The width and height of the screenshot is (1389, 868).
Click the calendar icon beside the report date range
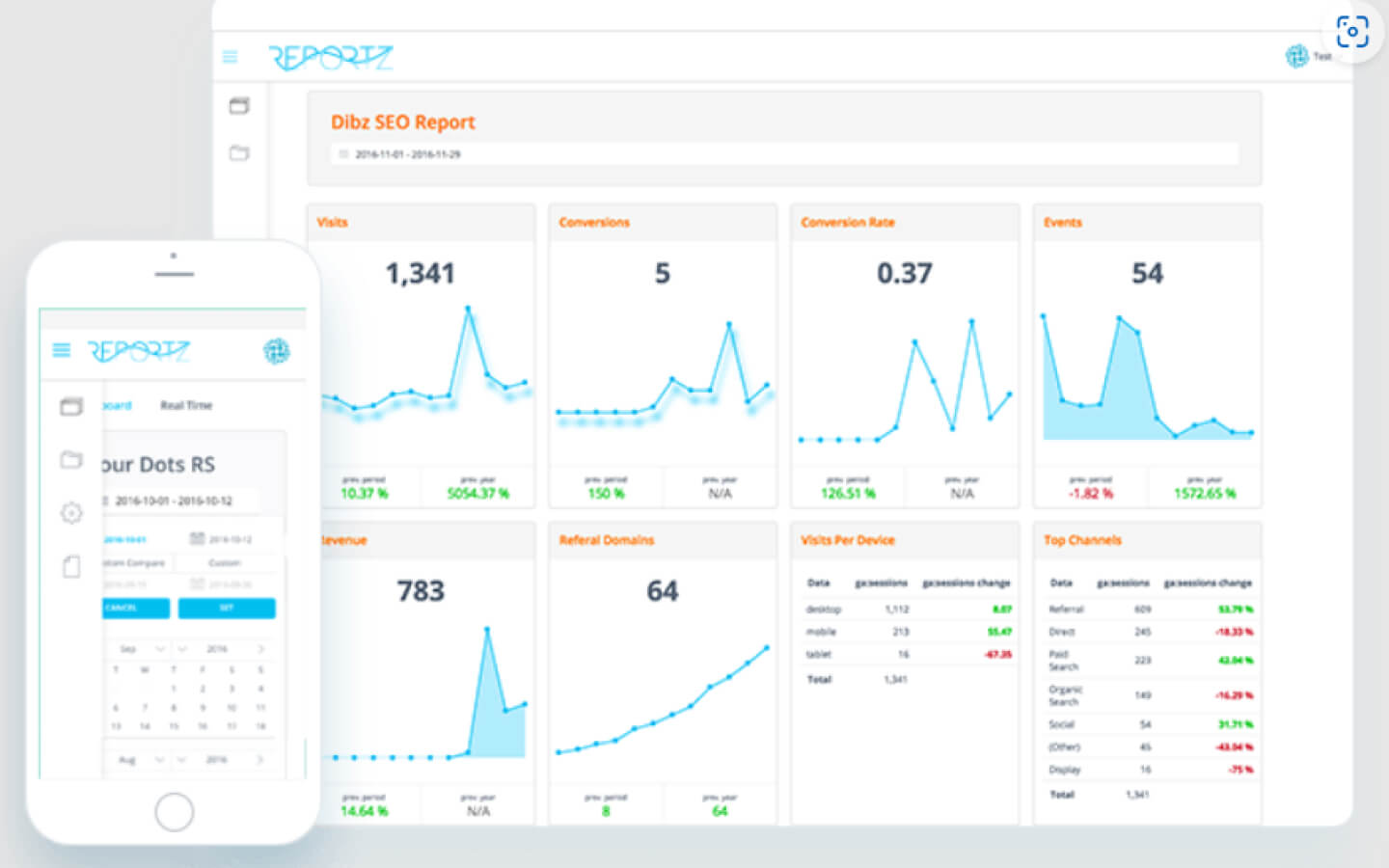point(343,153)
